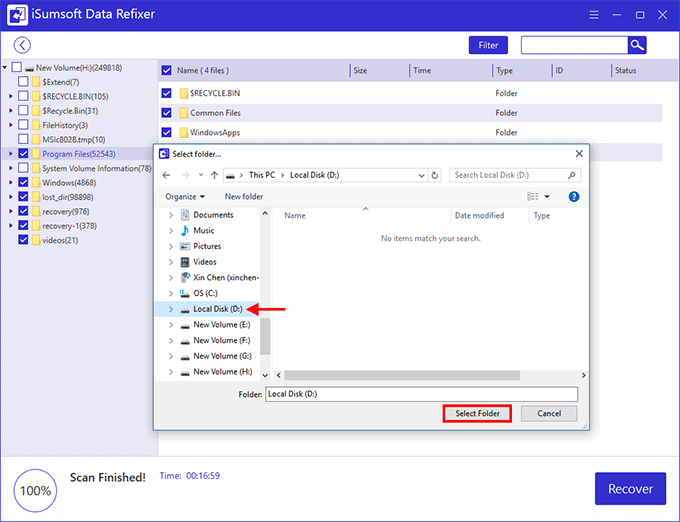Open the address bar history dropdown

click(x=421, y=176)
